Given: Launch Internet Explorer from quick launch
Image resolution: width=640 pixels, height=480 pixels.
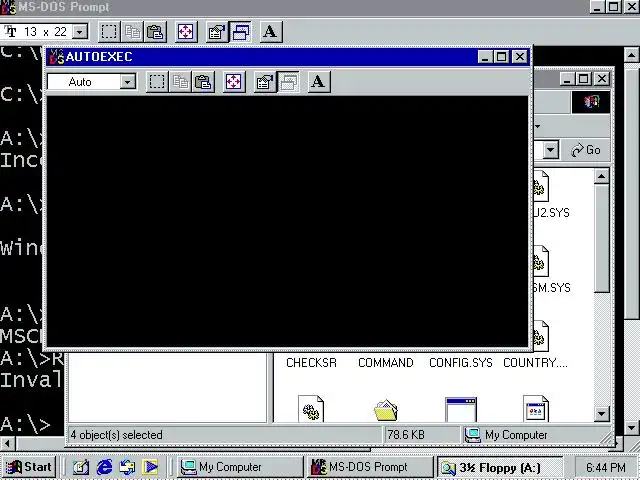Looking at the screenshot, I should coord(104,467).
